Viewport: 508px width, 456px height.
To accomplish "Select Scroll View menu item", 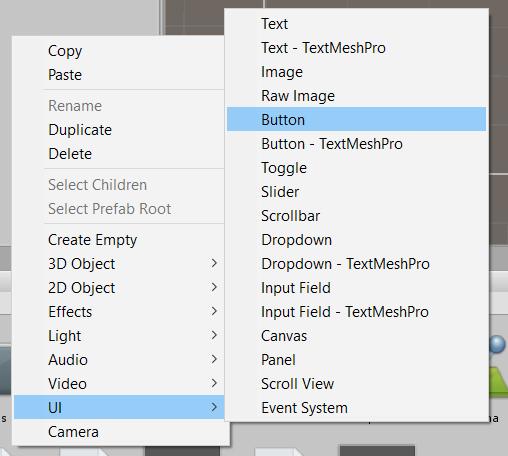I will [x=356, y=384].
